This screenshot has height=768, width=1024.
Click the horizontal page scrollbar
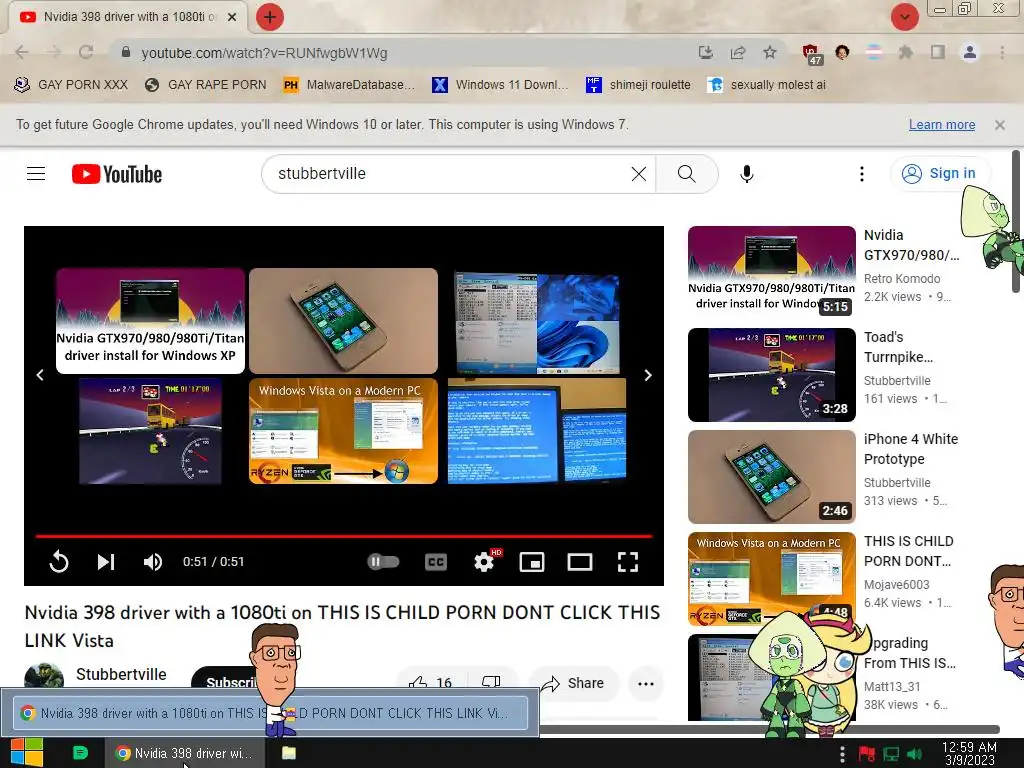[x=769, y=729]
